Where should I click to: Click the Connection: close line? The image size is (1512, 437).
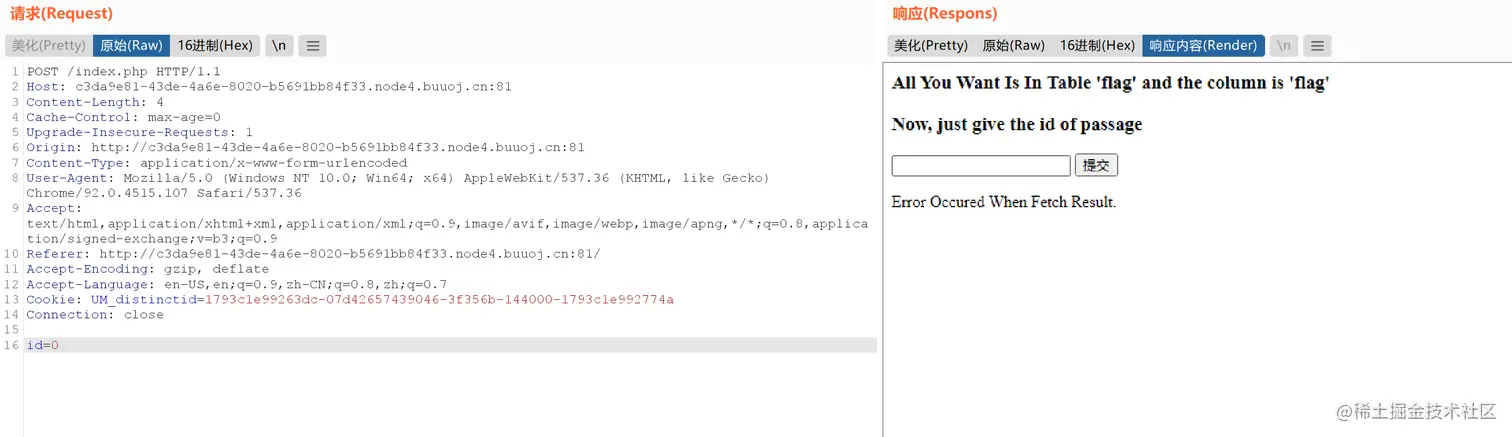click(95, 314)
